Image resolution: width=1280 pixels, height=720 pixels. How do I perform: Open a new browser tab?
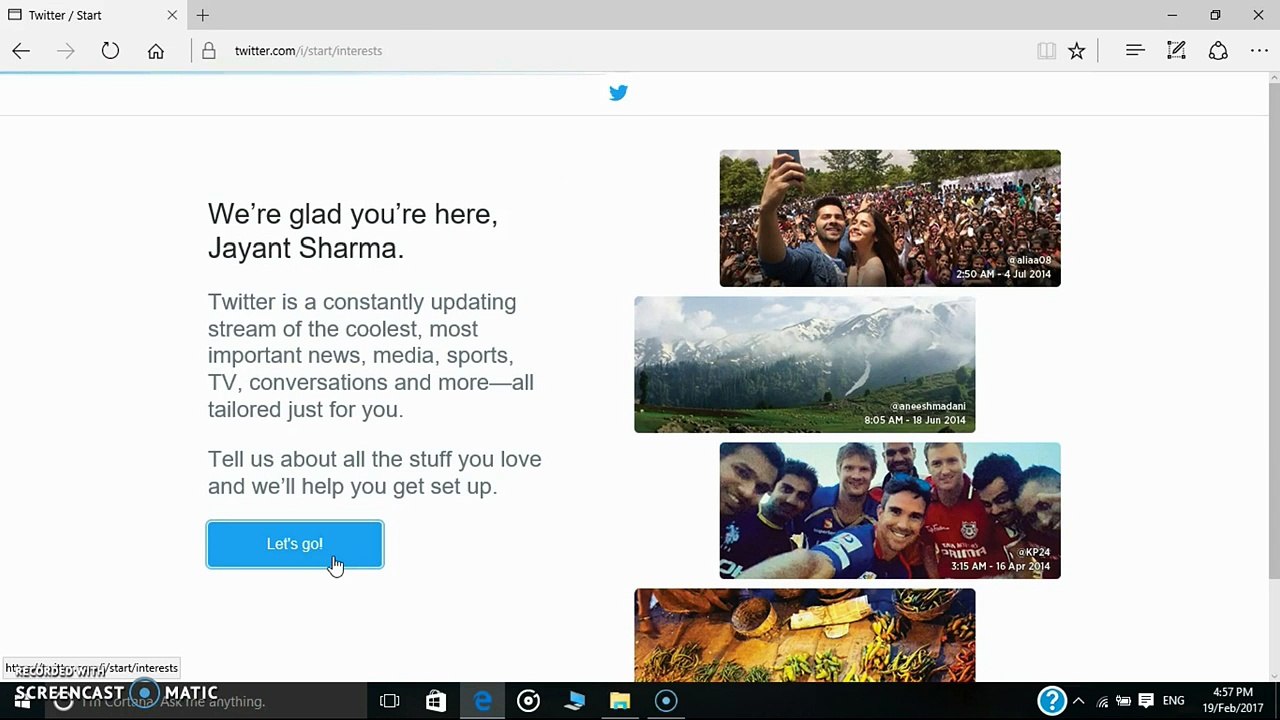point(203,15)
